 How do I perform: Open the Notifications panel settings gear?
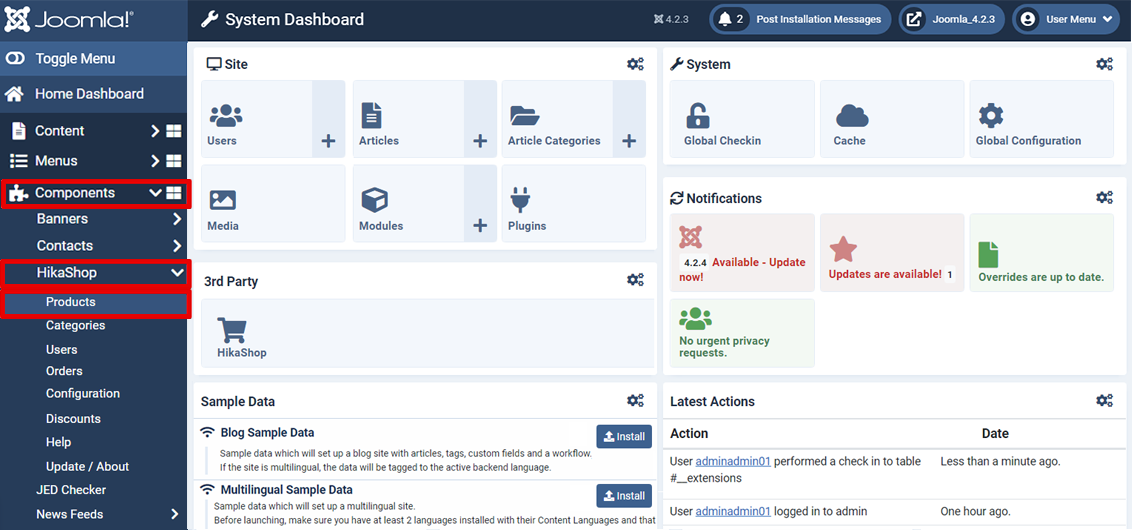1104,197
